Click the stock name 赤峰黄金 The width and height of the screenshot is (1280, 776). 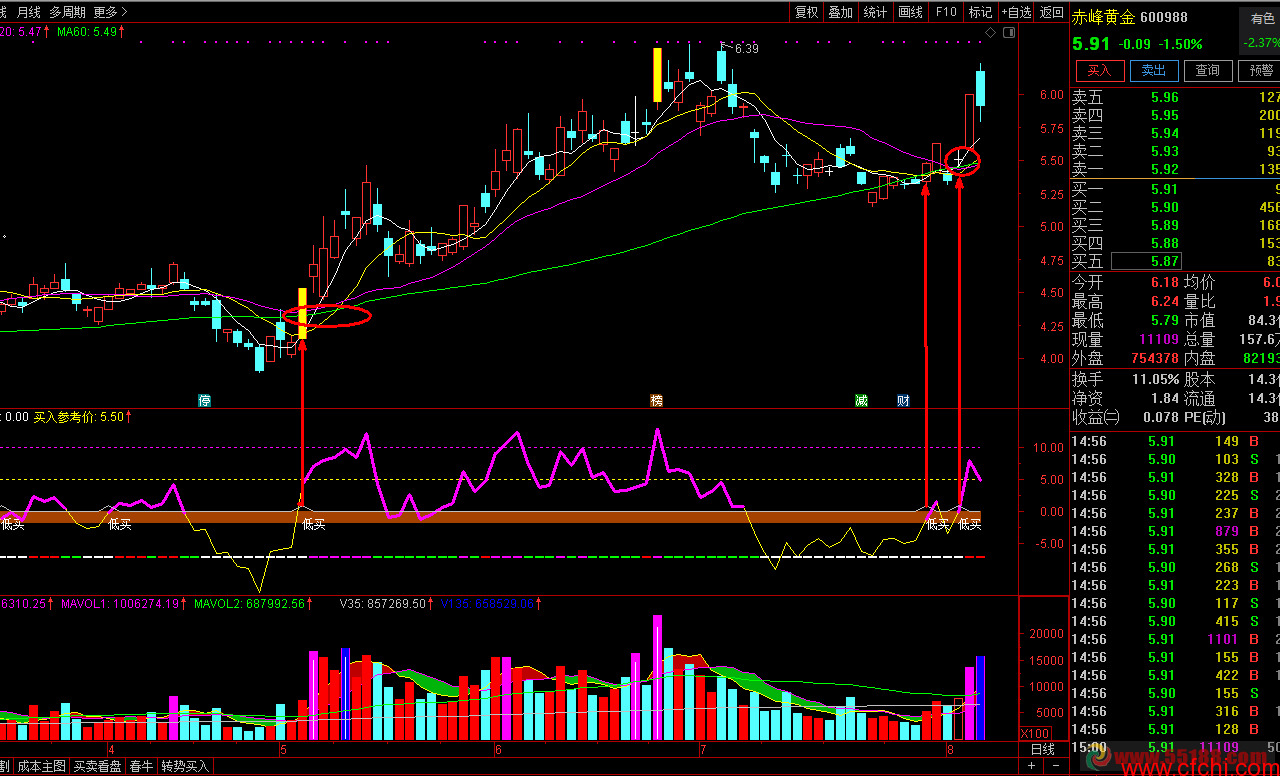point(1104,17)
